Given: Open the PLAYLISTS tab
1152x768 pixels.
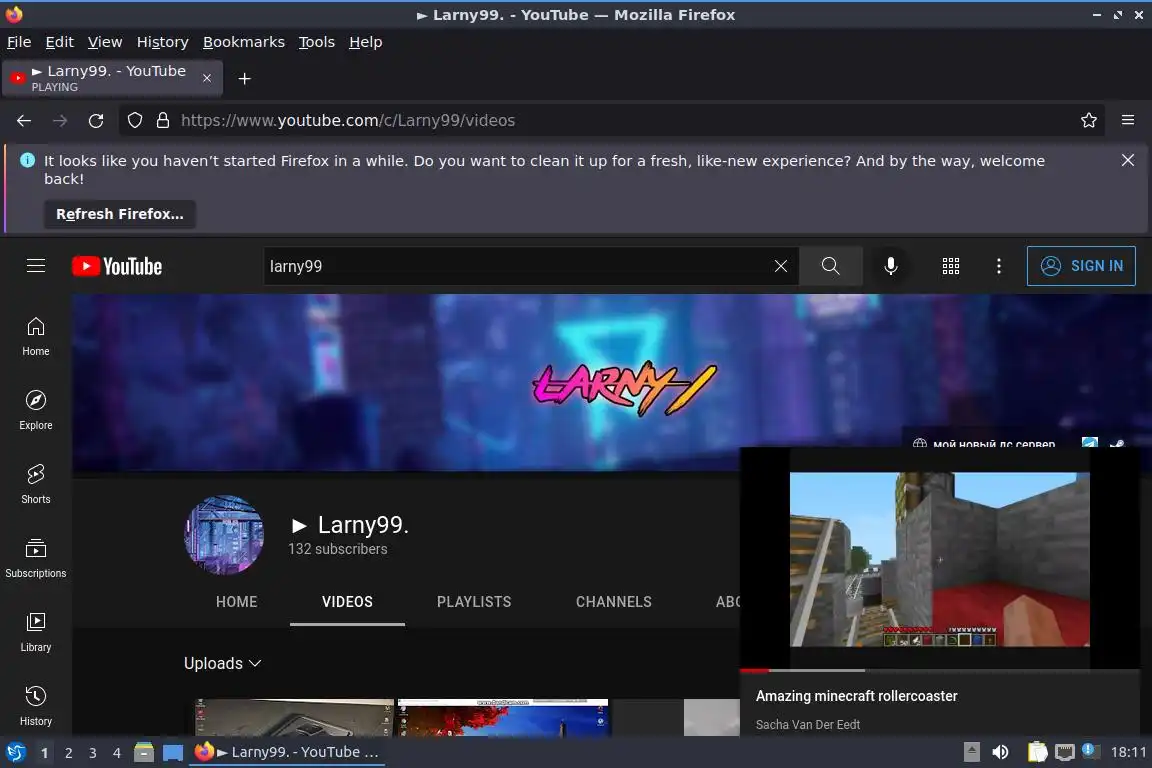Looking at the screenshot, I should tap(474, 602).
